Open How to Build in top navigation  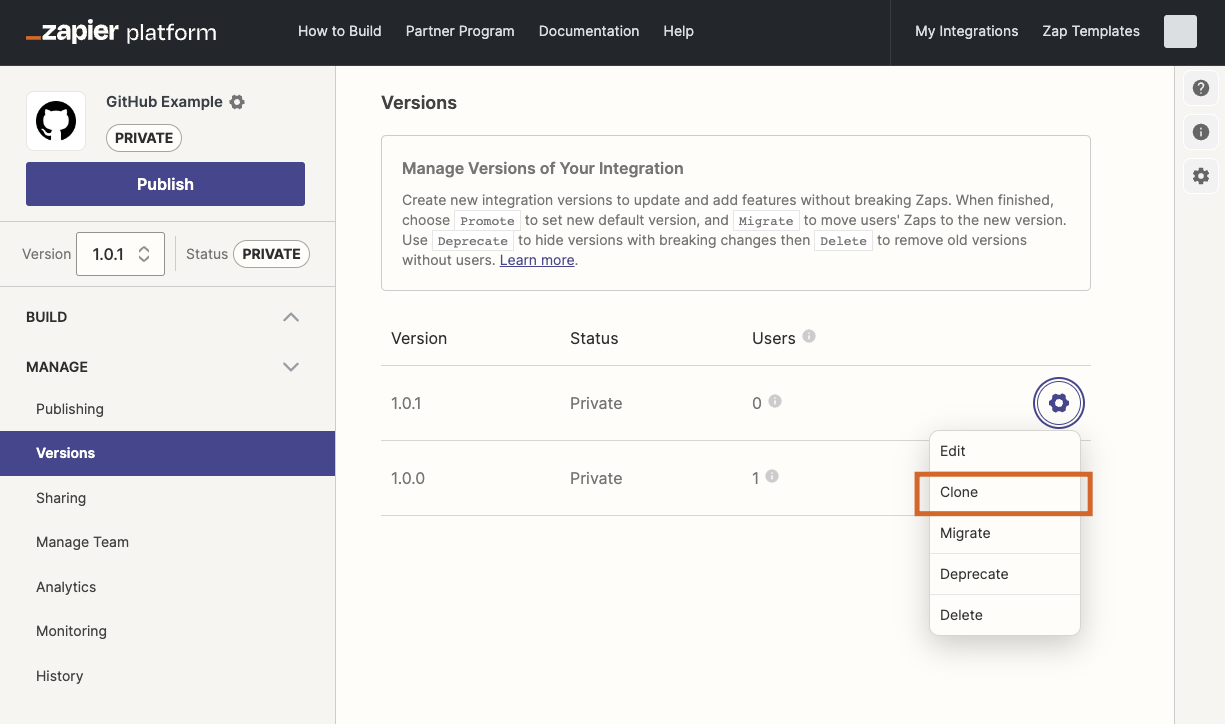(340, 31)
